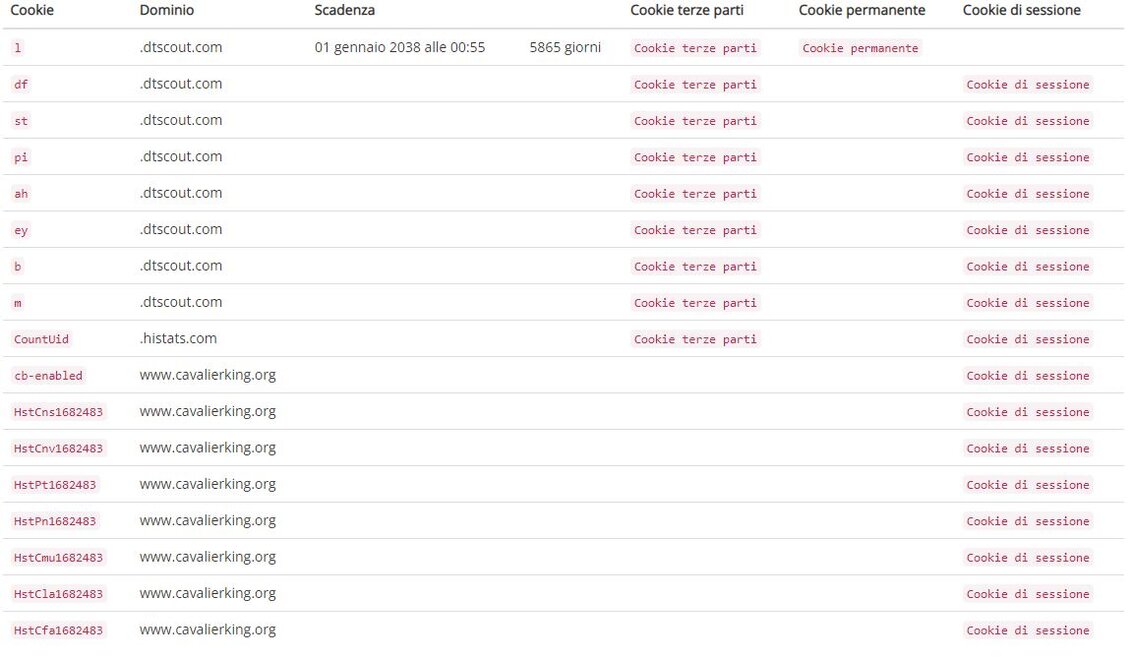Click the 5865 giorni duration

[x=565, y=48]
